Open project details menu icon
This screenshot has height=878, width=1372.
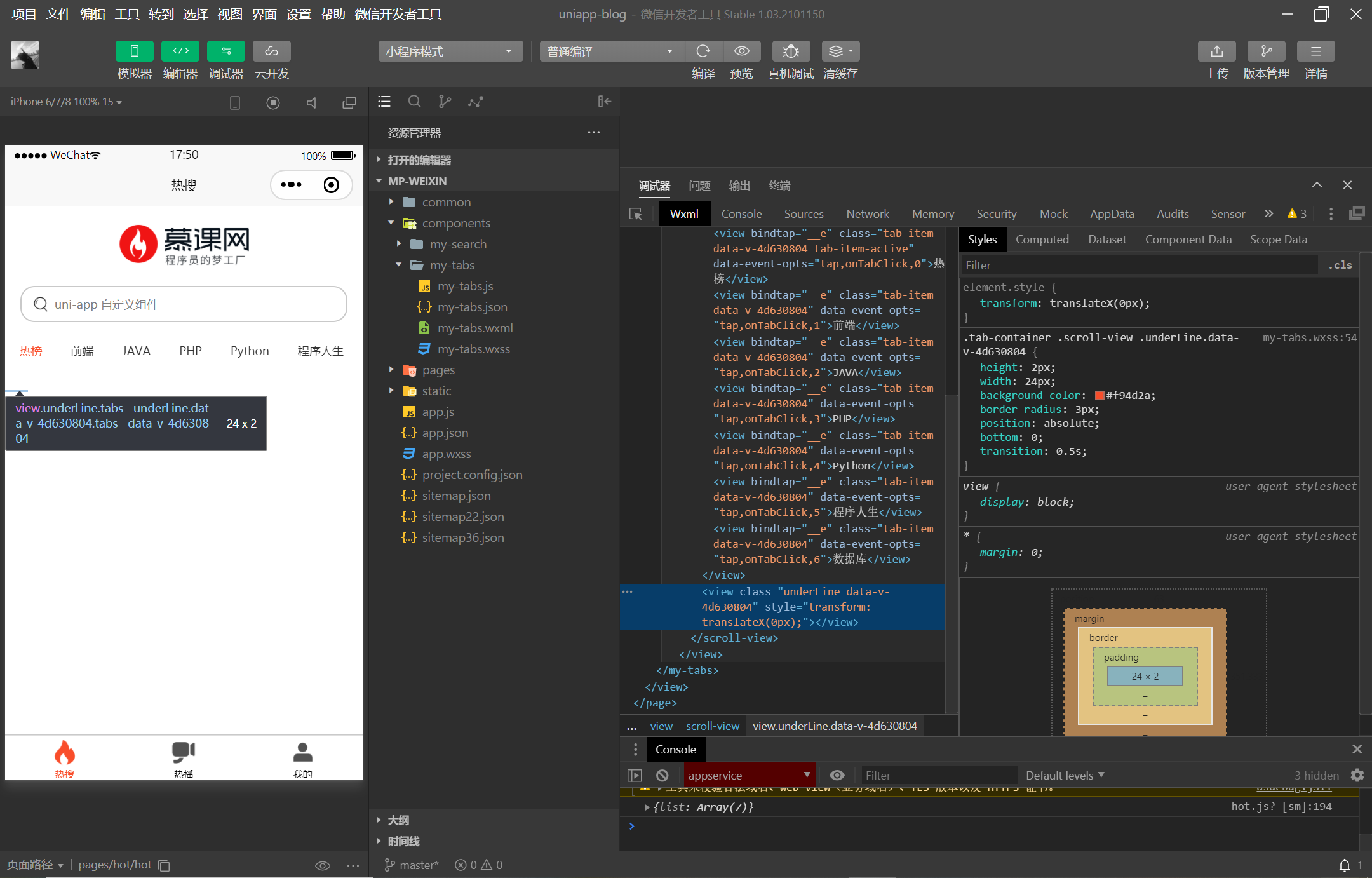point(1316,51)
